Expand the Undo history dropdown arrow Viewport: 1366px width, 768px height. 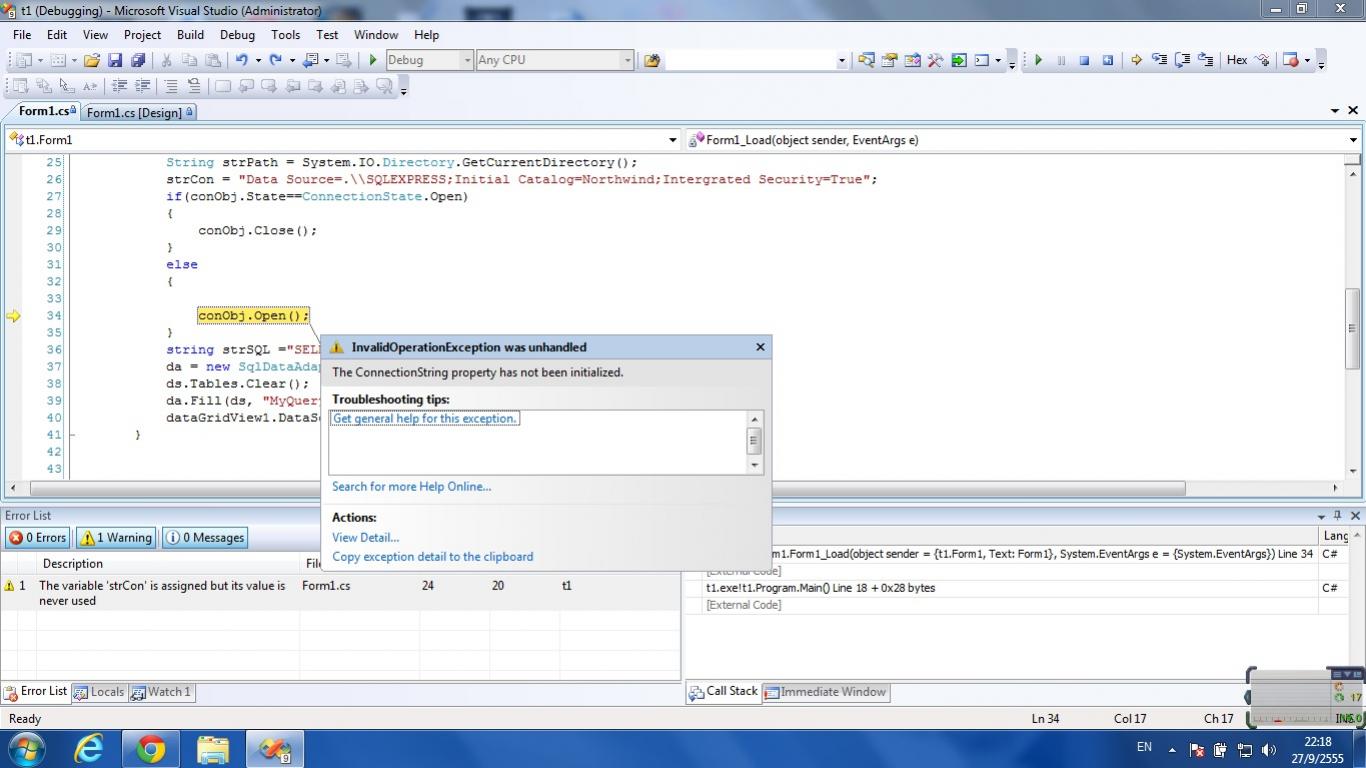click(258, 60)
